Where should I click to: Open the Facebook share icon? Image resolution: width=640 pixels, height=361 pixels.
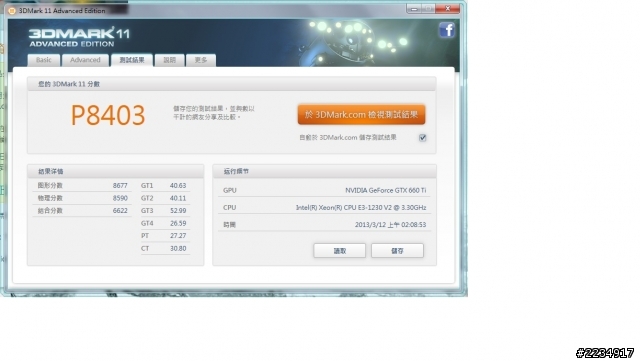[447, 30]
